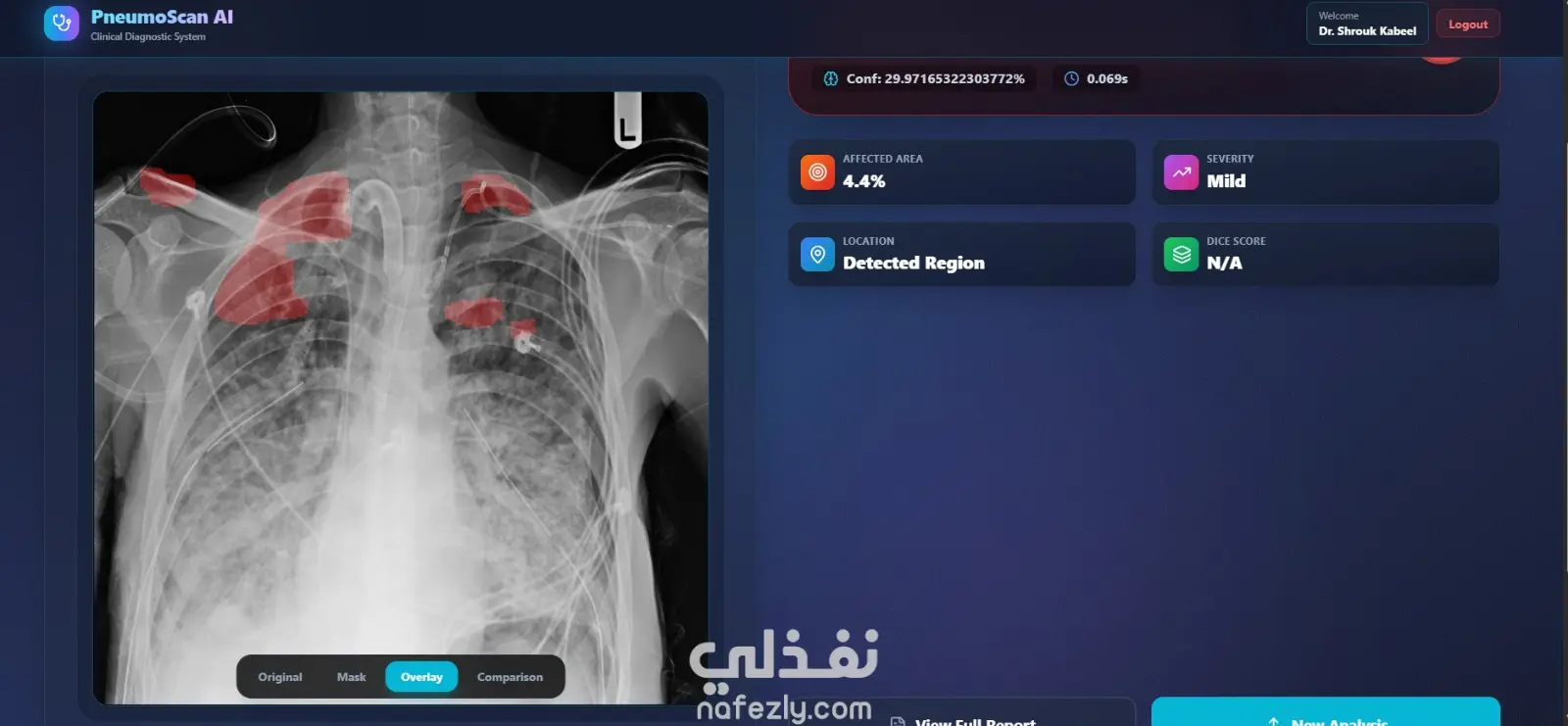1568x726 pixels.
Task: Click the Dr. Shrouk Kabeel welcome box
Action: click(1367, 24)
